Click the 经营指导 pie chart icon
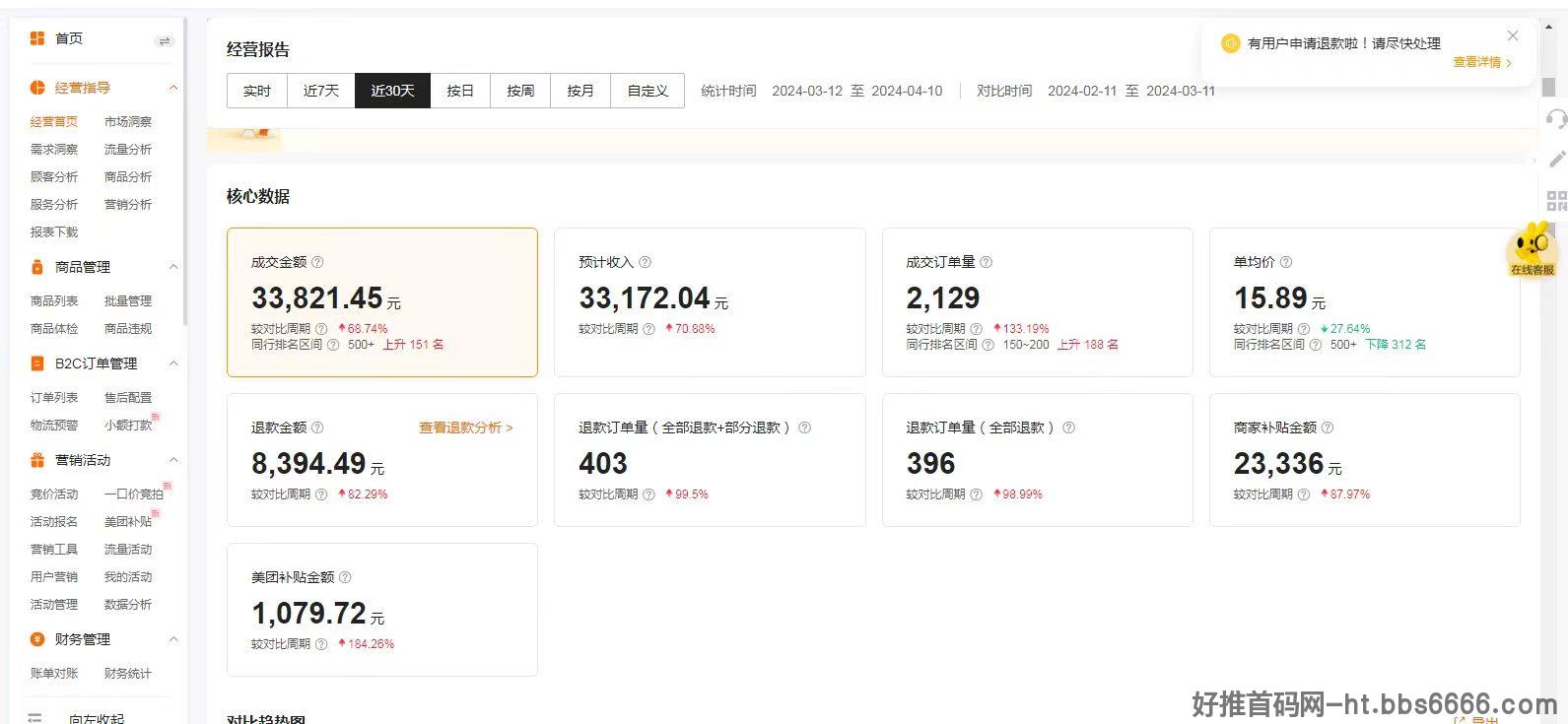1568x724 pixels. [x=37, y=88]
